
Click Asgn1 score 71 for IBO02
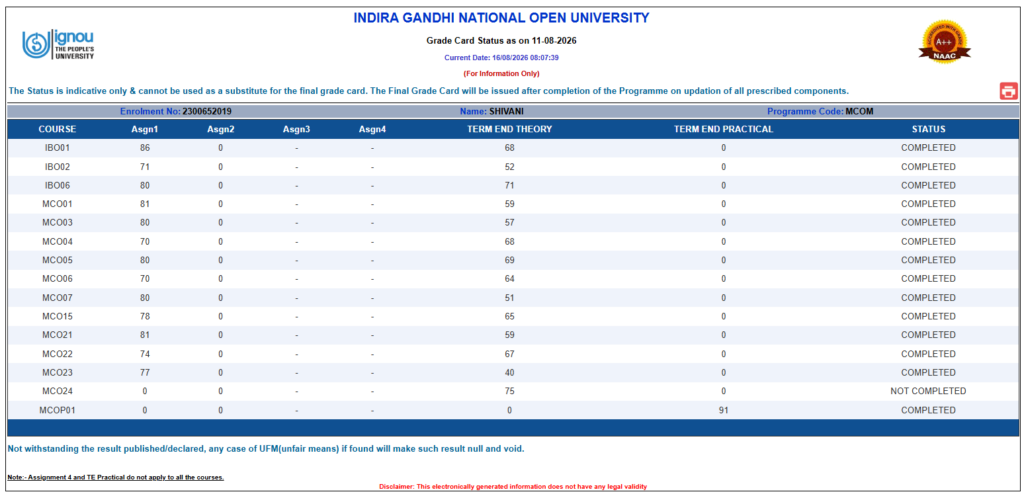click(144, 166)
